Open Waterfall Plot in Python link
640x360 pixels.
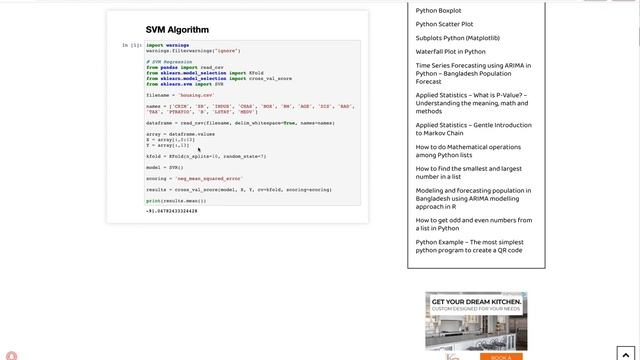coord(451,52)
